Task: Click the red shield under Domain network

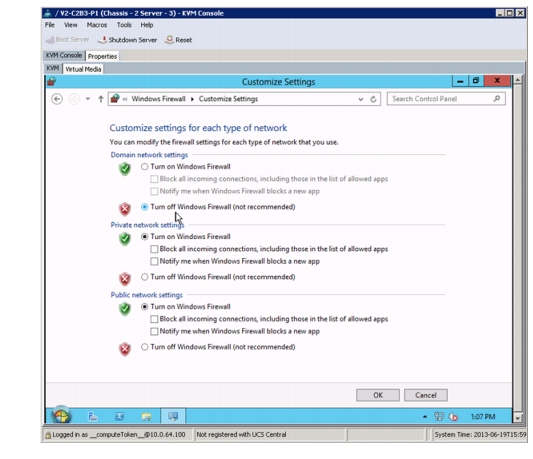Action: [x=125, y=209]
